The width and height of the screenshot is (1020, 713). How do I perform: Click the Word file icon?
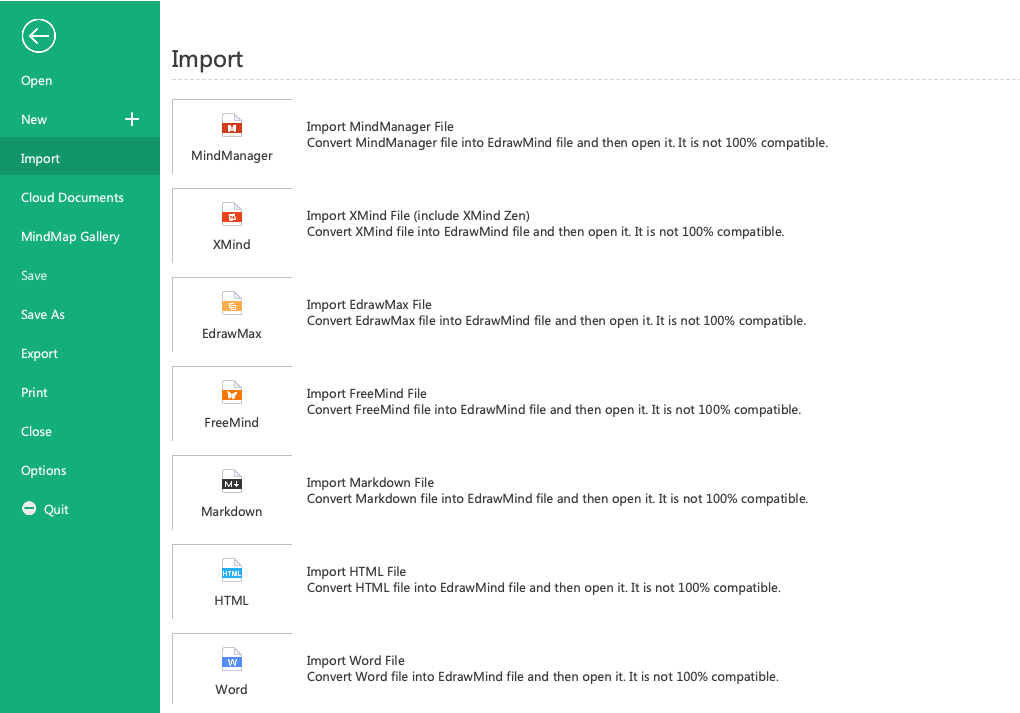point(232,660)
